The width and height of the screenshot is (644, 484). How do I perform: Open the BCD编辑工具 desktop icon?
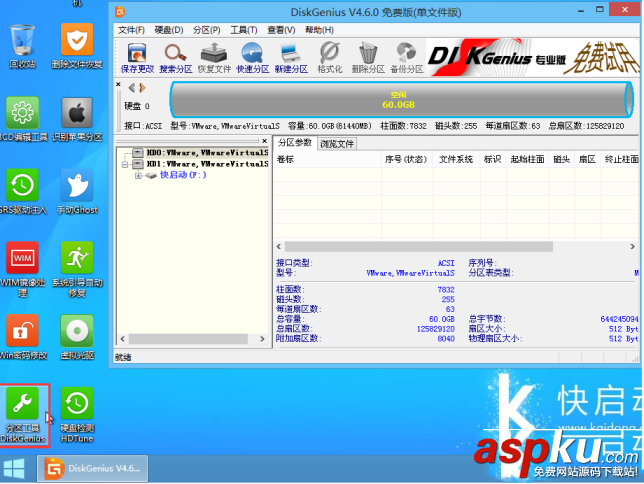[23, 119]
